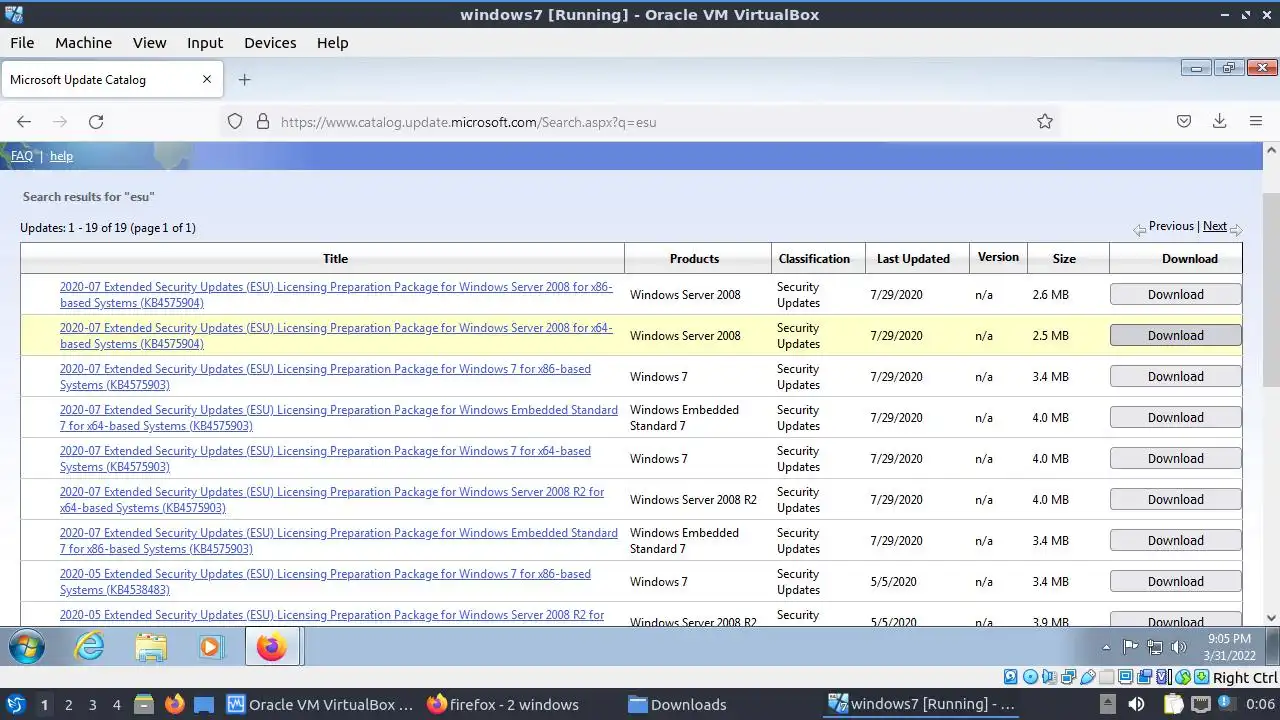Sort by Size column header
1280x720 pixels.
click(x=1064, y=258)
